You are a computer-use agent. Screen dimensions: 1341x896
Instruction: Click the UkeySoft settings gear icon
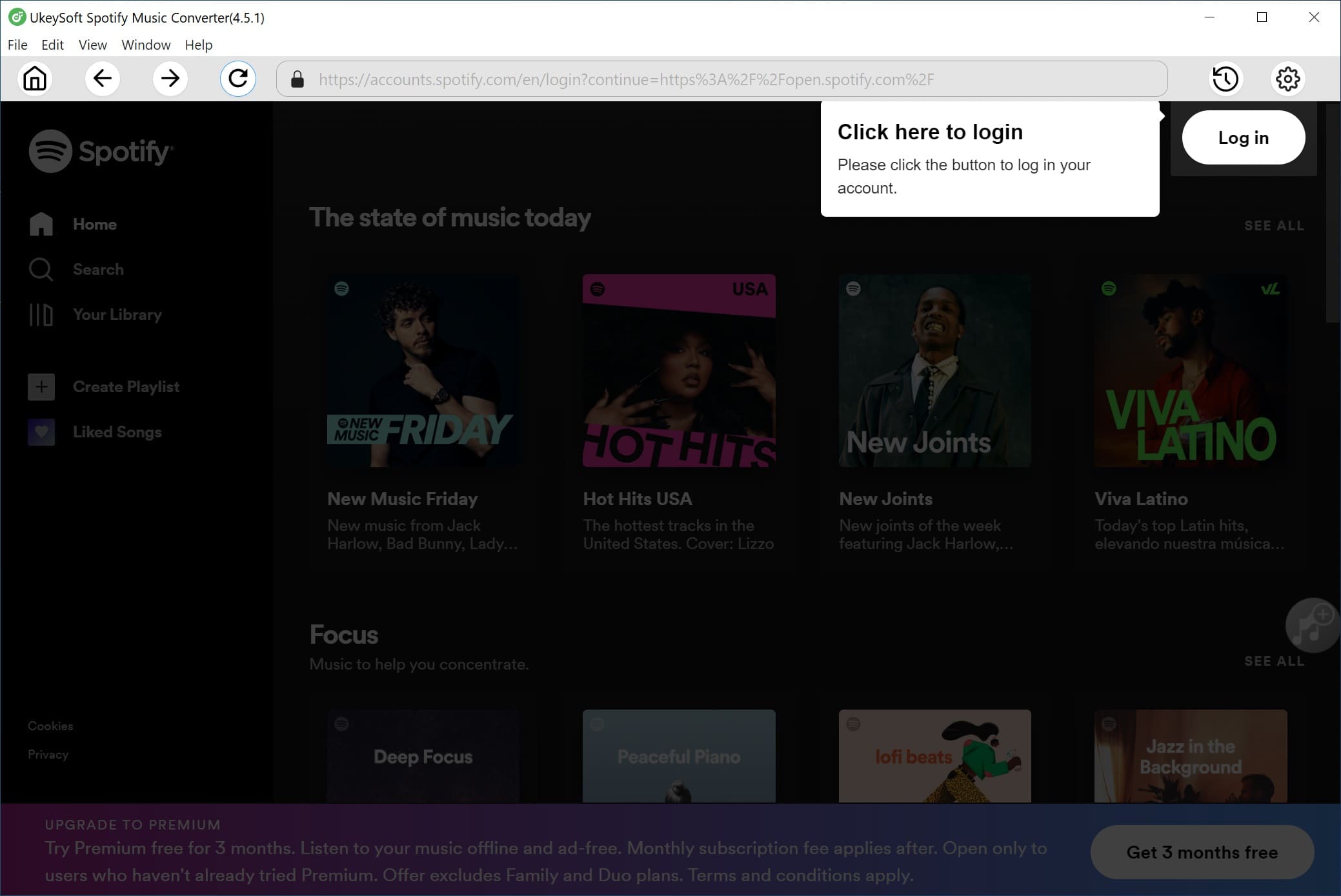coord(1288,78)
